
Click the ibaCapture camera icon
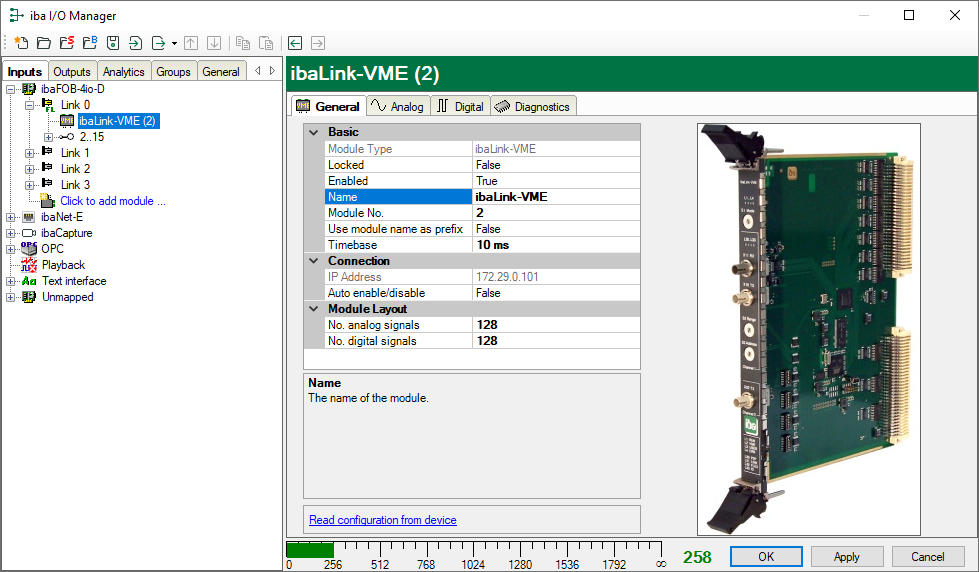tap(29, 233)
